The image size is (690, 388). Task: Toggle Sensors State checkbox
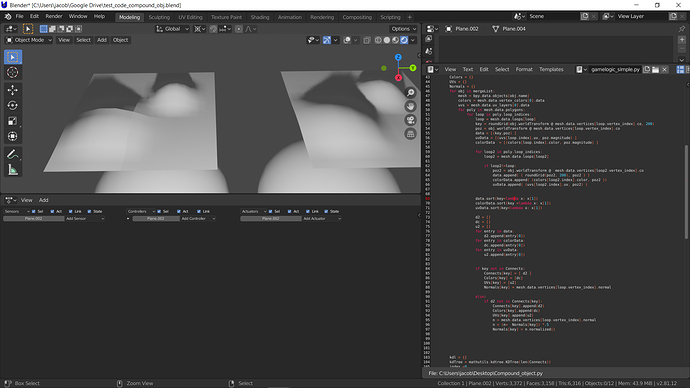[x=89, y=212]
